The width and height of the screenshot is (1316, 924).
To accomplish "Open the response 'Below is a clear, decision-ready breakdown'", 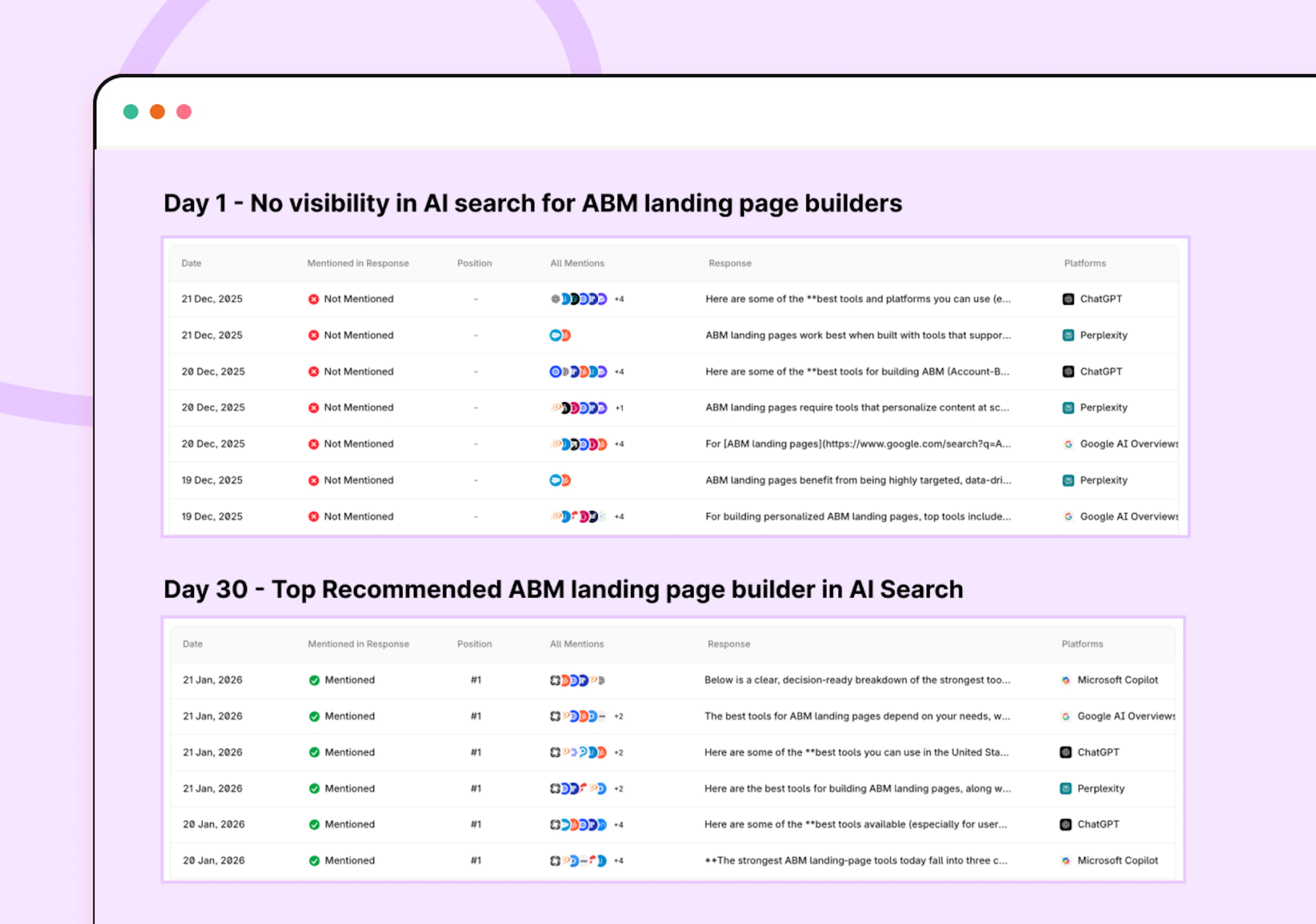I will coord(857,680).
